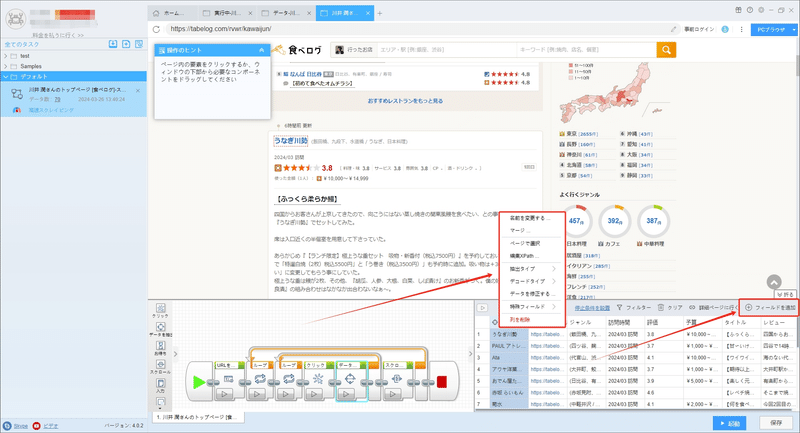Image resolution: width=800 pixels, height=433 pixels.
Task: Click the edit pencil icon in address bar
Action: click(673, 29)
